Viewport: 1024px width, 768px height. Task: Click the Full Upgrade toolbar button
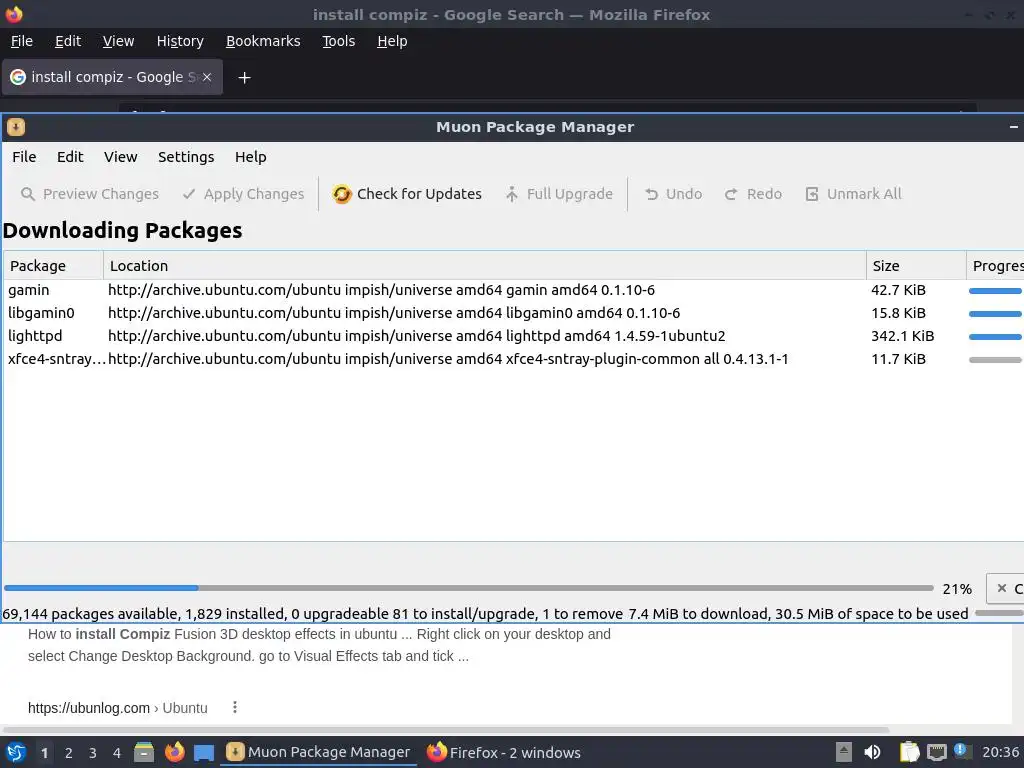[559, 194]
